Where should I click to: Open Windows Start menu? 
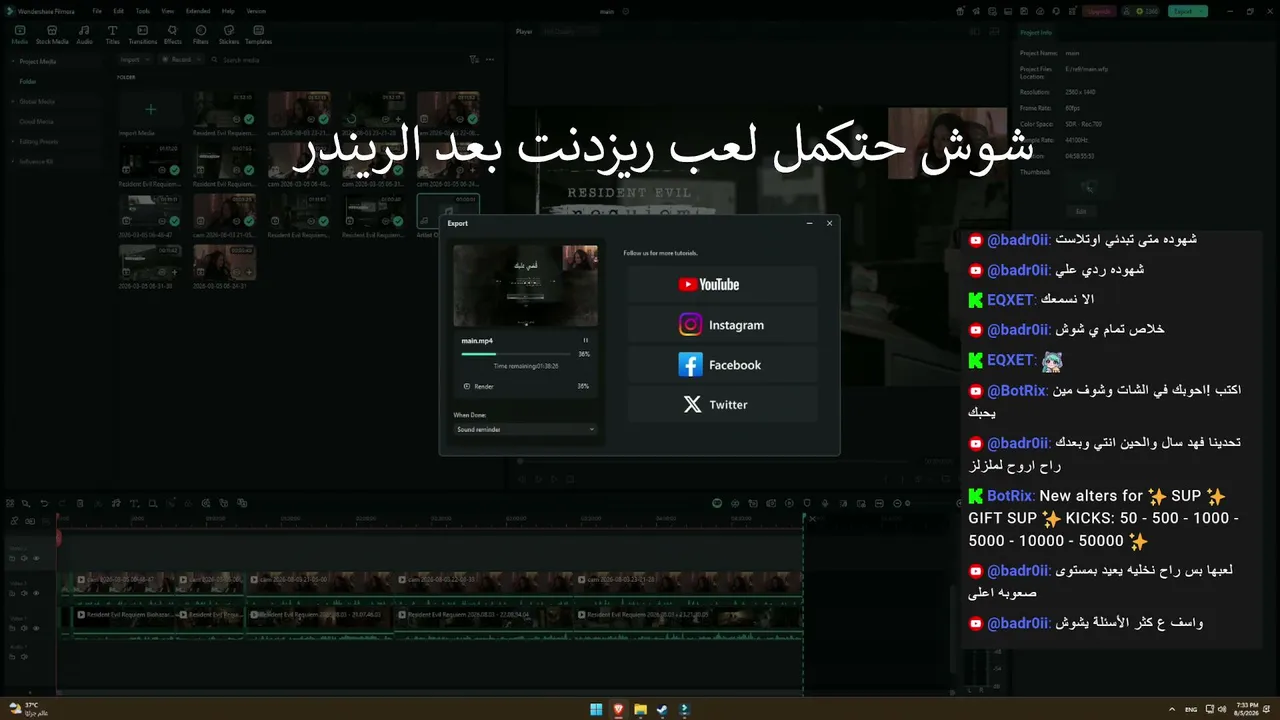click(x=596, y=710)
